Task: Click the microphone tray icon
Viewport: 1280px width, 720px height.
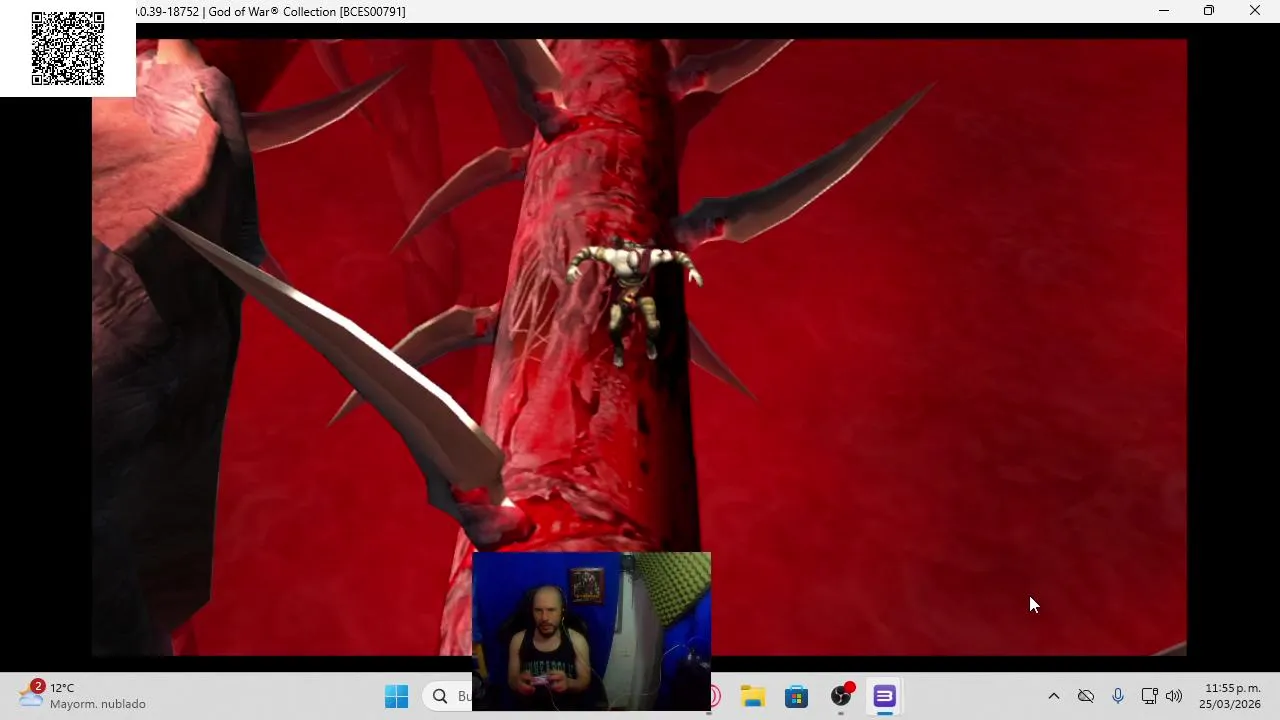Action: click(x=1118, y=696)
